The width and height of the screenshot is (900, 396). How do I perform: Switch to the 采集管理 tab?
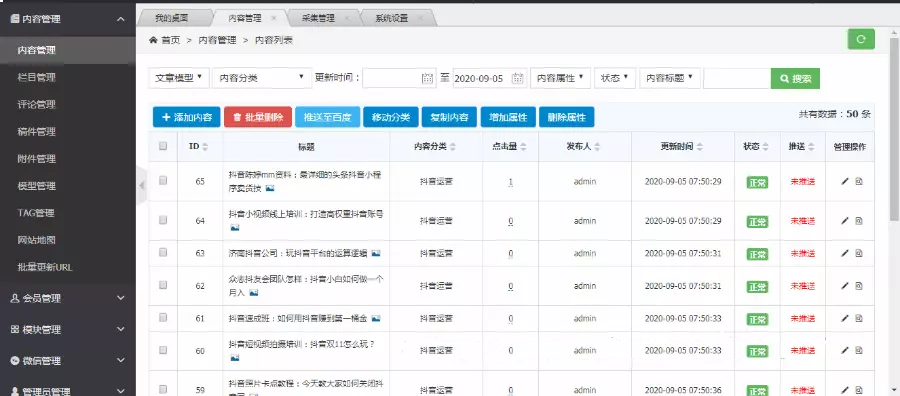[319, 18]
